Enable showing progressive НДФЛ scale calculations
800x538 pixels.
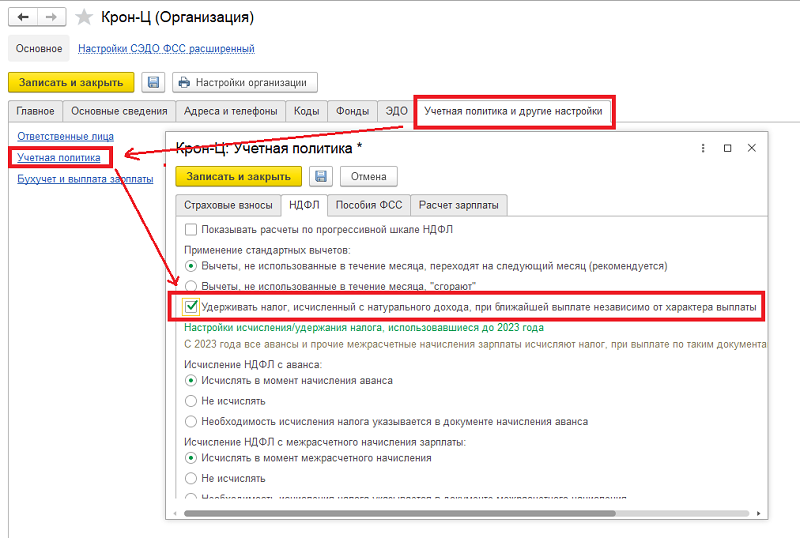pos(192,229)
